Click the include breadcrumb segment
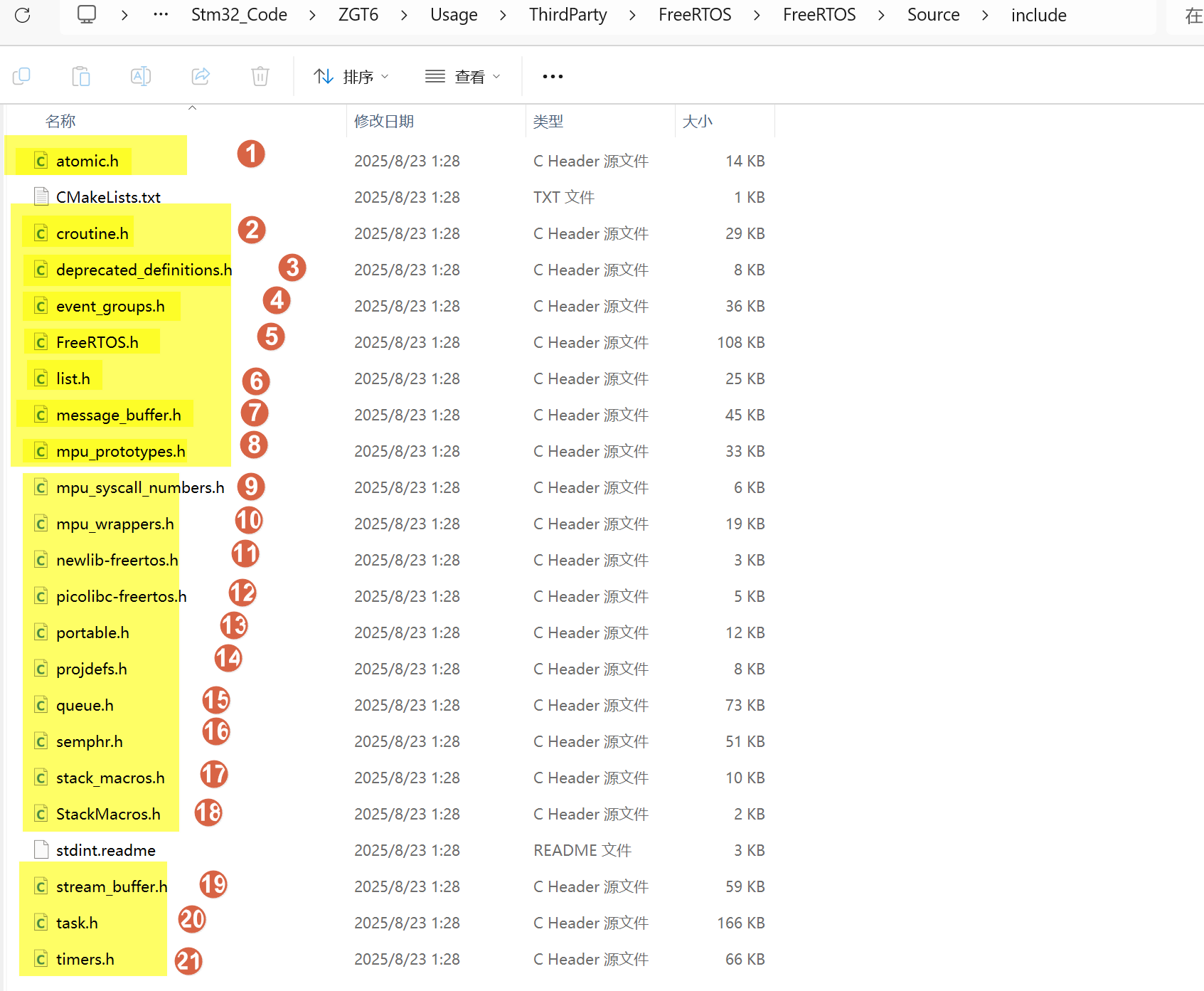 pyautogui.click(x=1038, y=15)
